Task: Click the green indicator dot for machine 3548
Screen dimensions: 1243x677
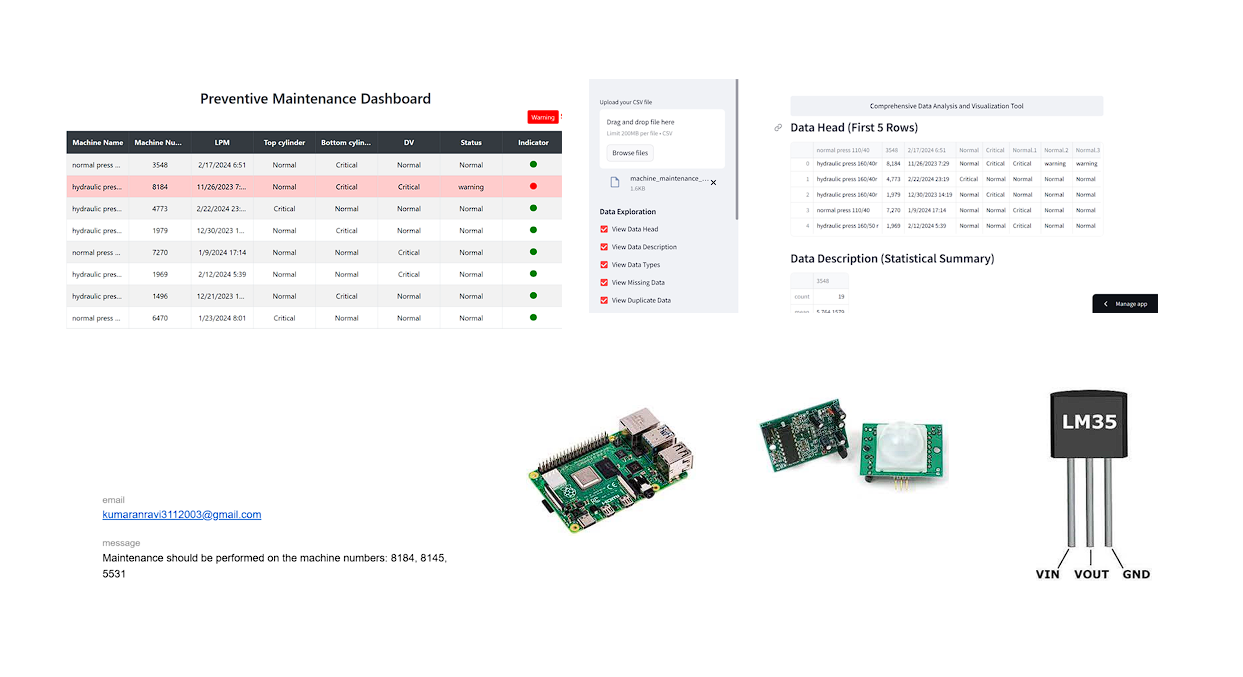Action: (533, 164)
